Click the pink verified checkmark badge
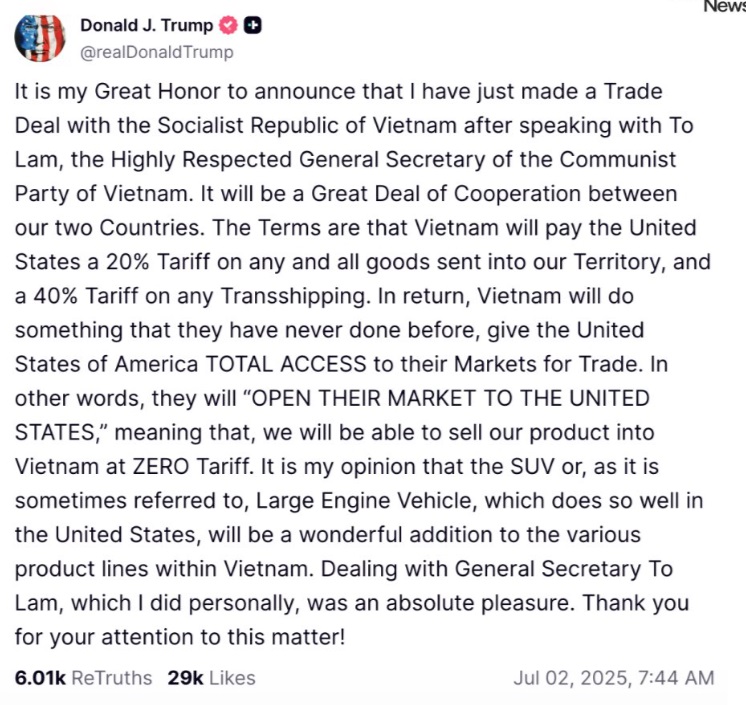 pos(228,26)
